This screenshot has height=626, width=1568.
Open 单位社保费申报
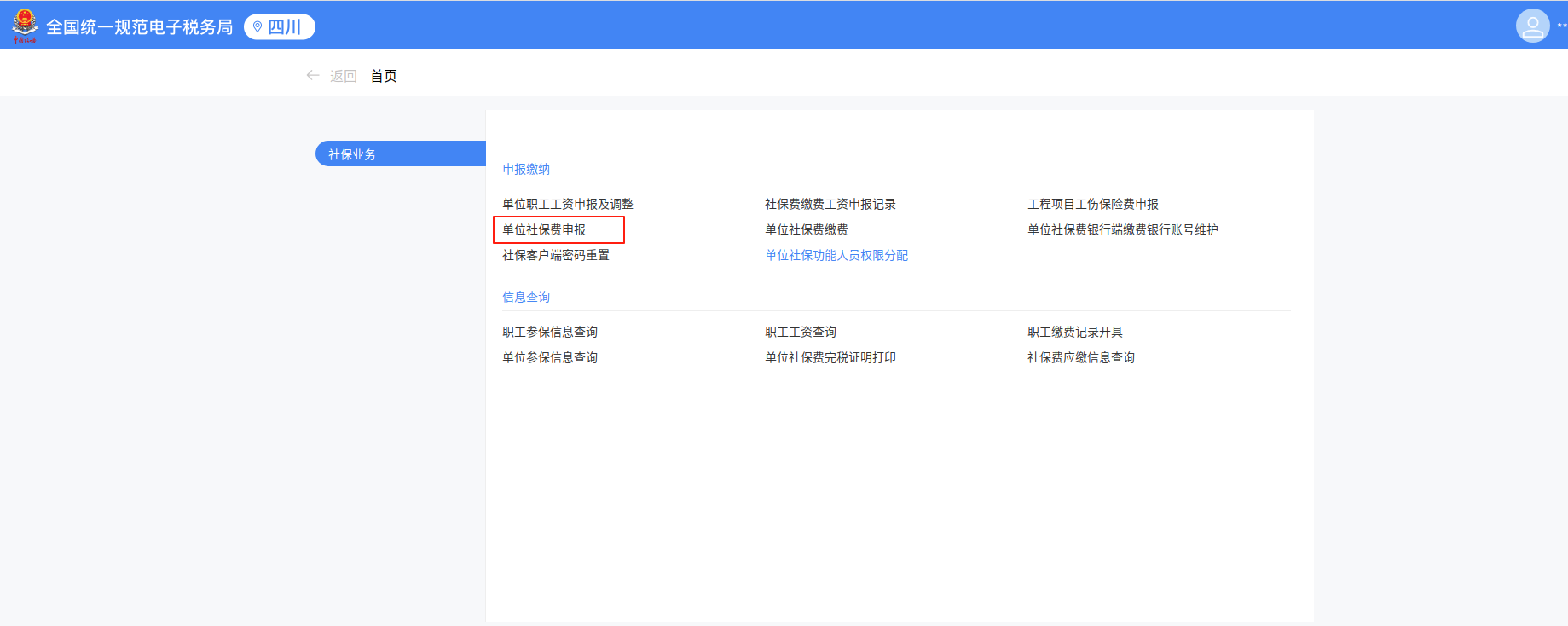pyautogui.click(x=544, y=229)
